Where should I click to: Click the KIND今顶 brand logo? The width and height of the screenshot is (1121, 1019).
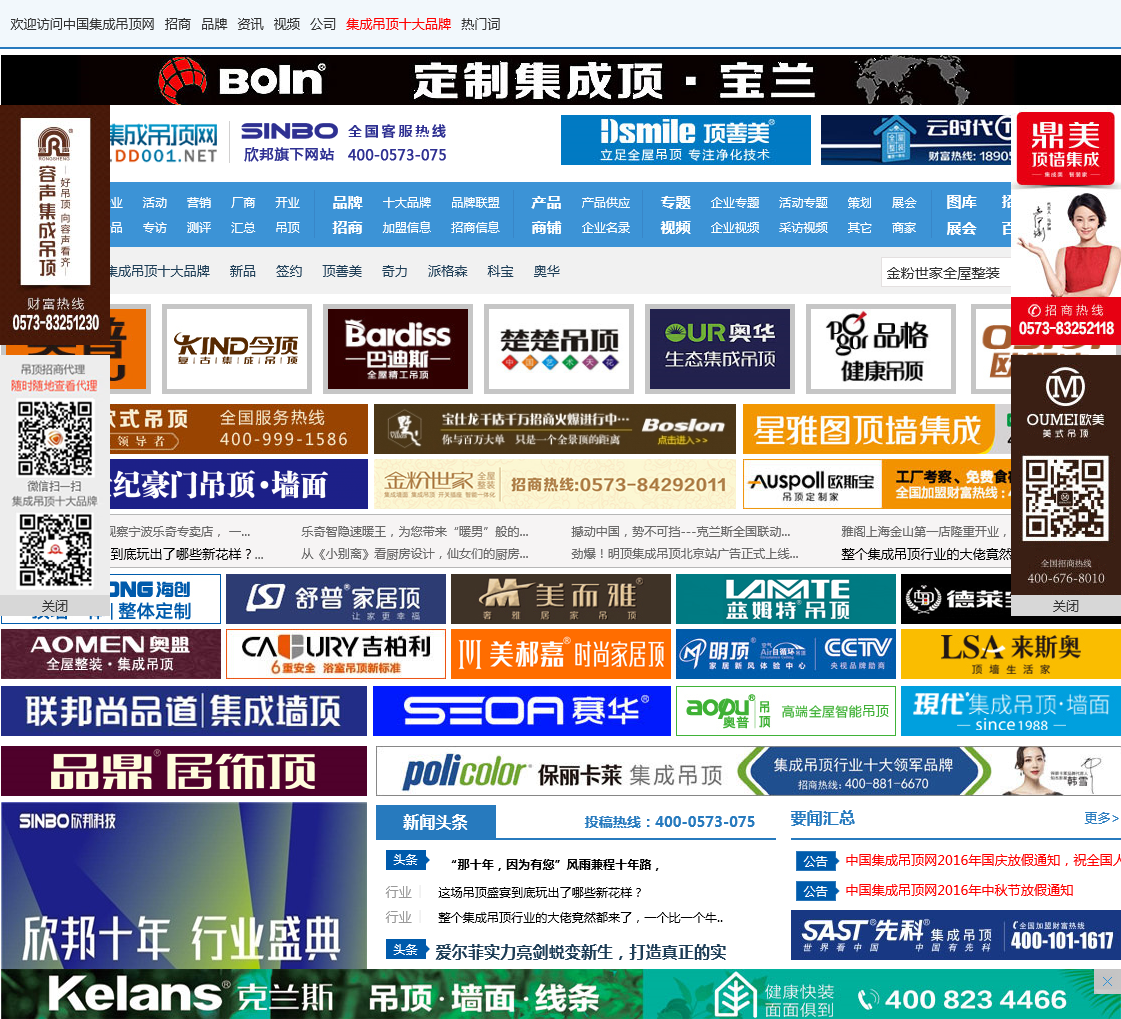click(237, 349)
